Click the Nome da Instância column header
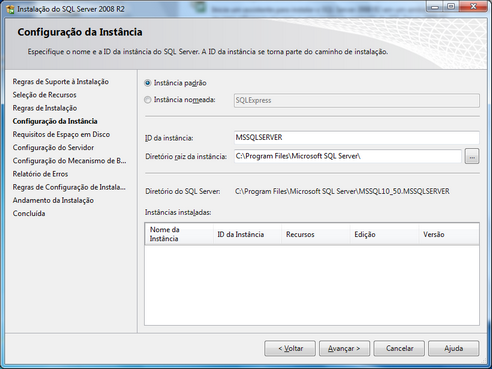Viewport: 492px width, 369px height. (179, 234)
